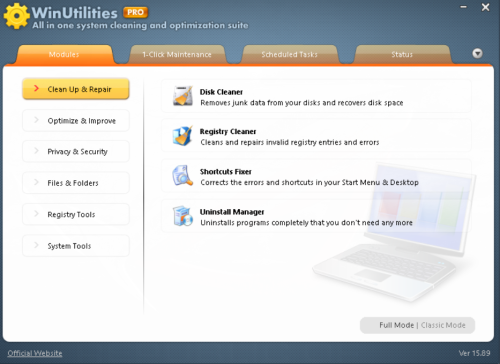Click the WinUtilities gear logo
Viewport: 500px width, 364px height.
[16, 16]
